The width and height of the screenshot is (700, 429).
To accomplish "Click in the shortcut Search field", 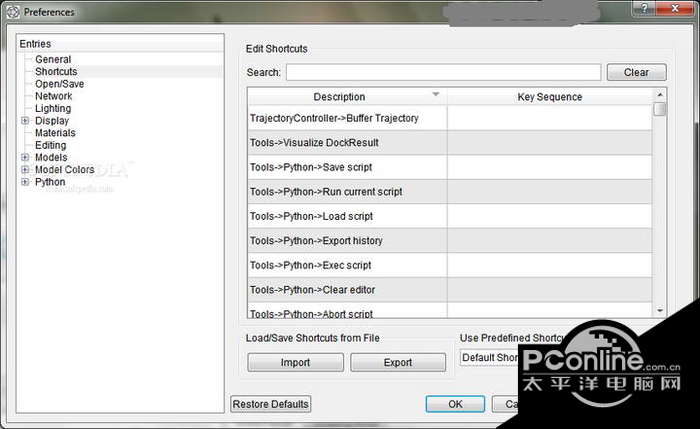I will pos(443,72).
